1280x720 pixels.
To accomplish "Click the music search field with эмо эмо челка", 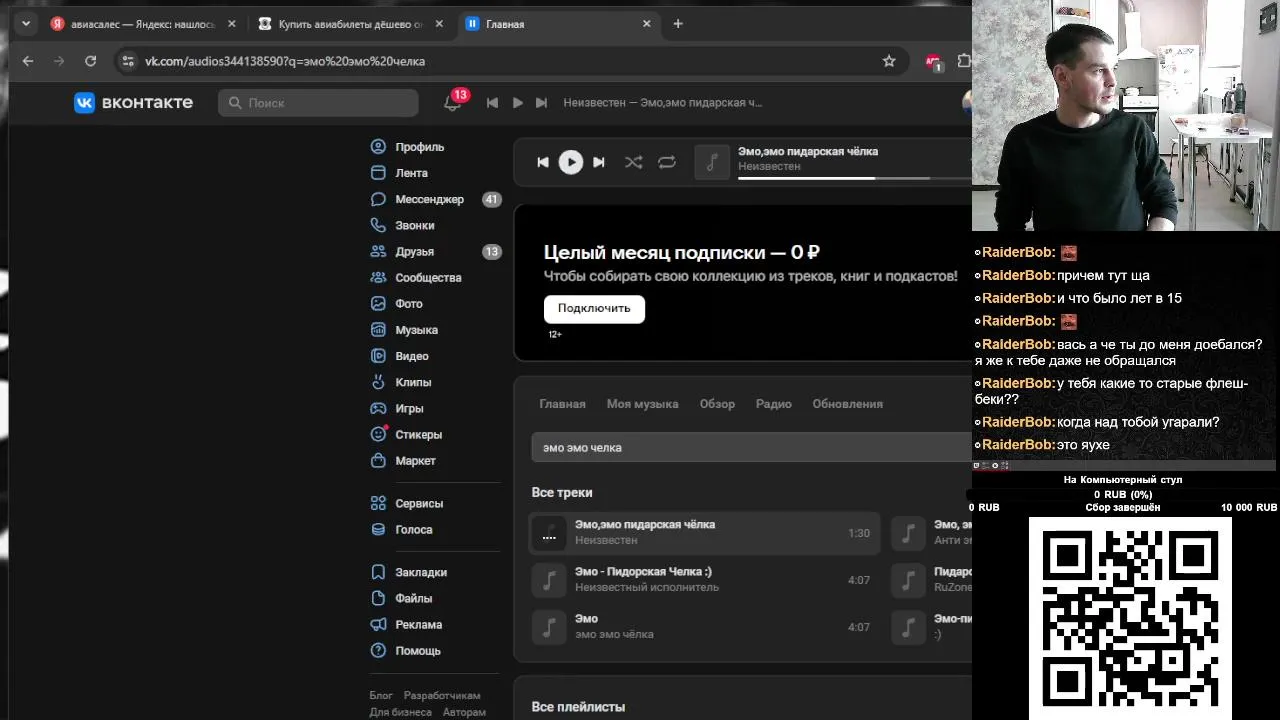I will tap(751, 447).
